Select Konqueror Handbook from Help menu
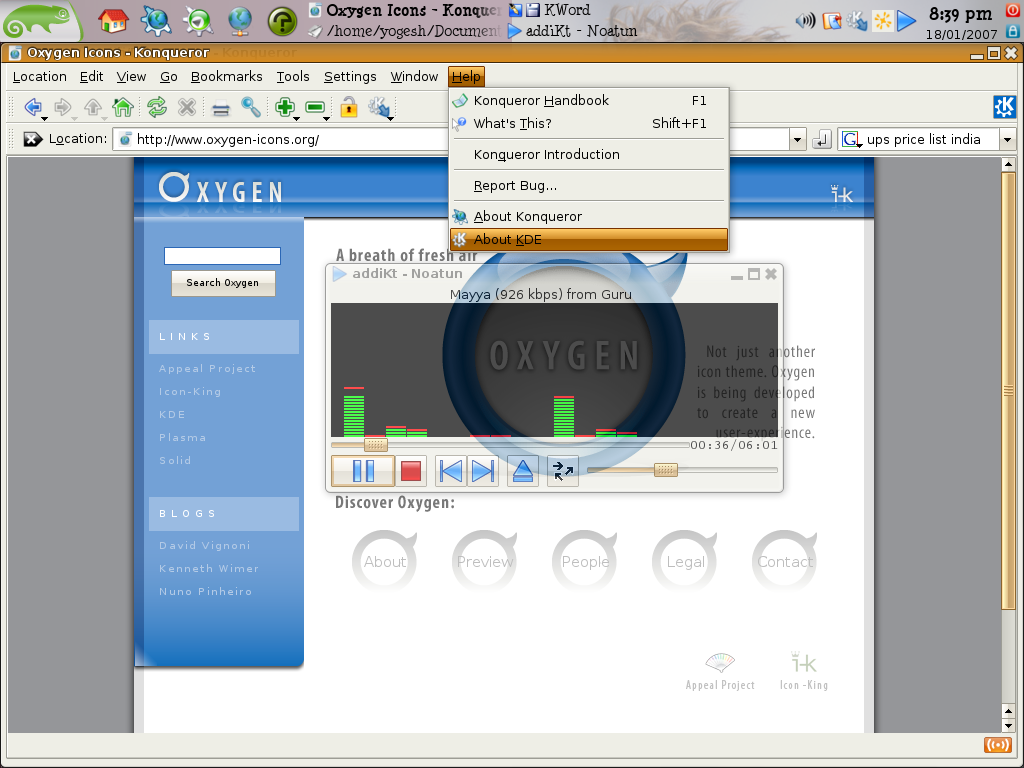 [x=589, y=101]
